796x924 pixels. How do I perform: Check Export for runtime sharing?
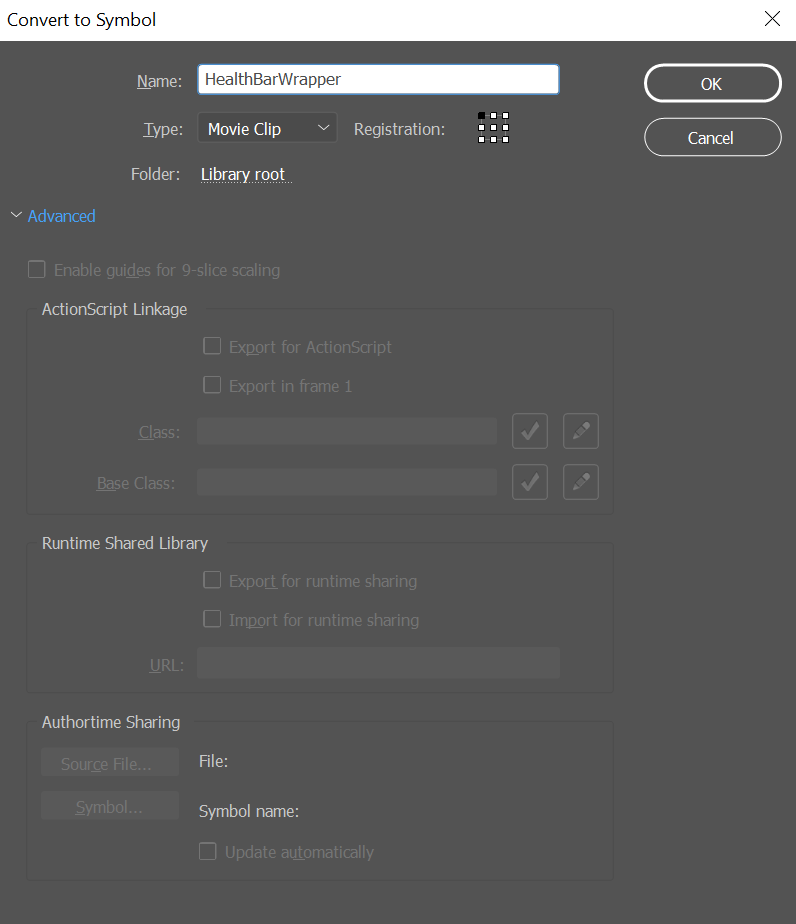212,580
